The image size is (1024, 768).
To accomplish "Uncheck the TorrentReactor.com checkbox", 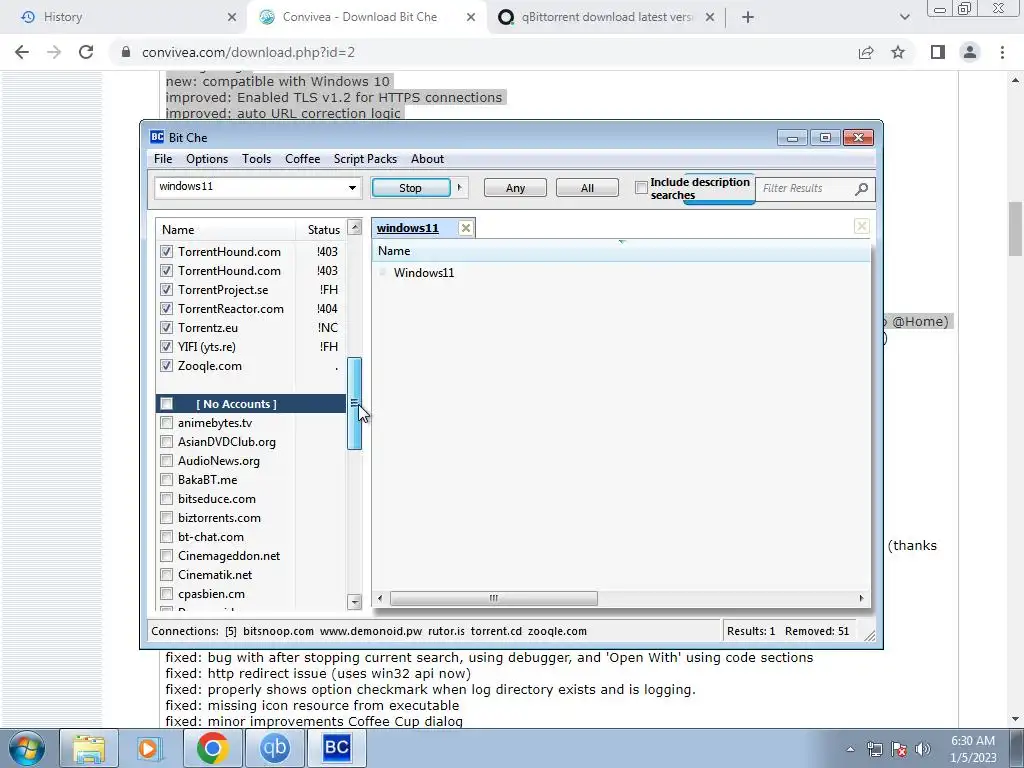I will pyautogui.click(x=167, y=308).
